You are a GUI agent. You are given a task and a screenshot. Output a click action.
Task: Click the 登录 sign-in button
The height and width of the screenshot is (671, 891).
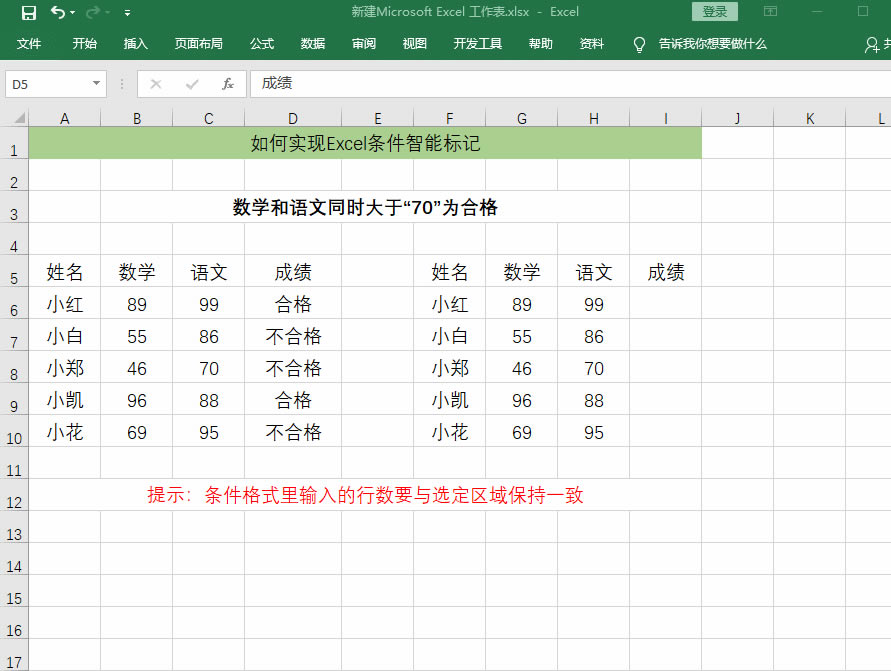pyautogui.click(x=715, y=12)
